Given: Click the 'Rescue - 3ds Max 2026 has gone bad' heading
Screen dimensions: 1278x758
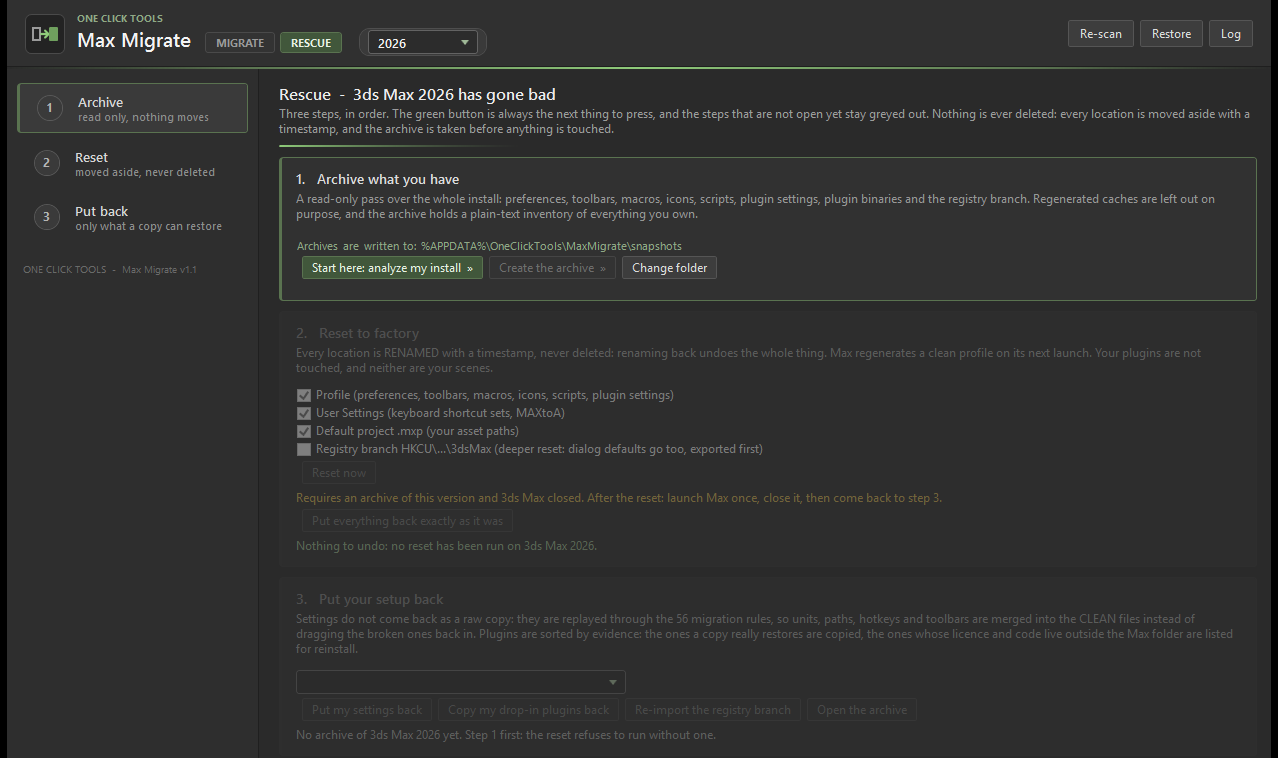Looking at the screenshot, I should click(417, 95).
